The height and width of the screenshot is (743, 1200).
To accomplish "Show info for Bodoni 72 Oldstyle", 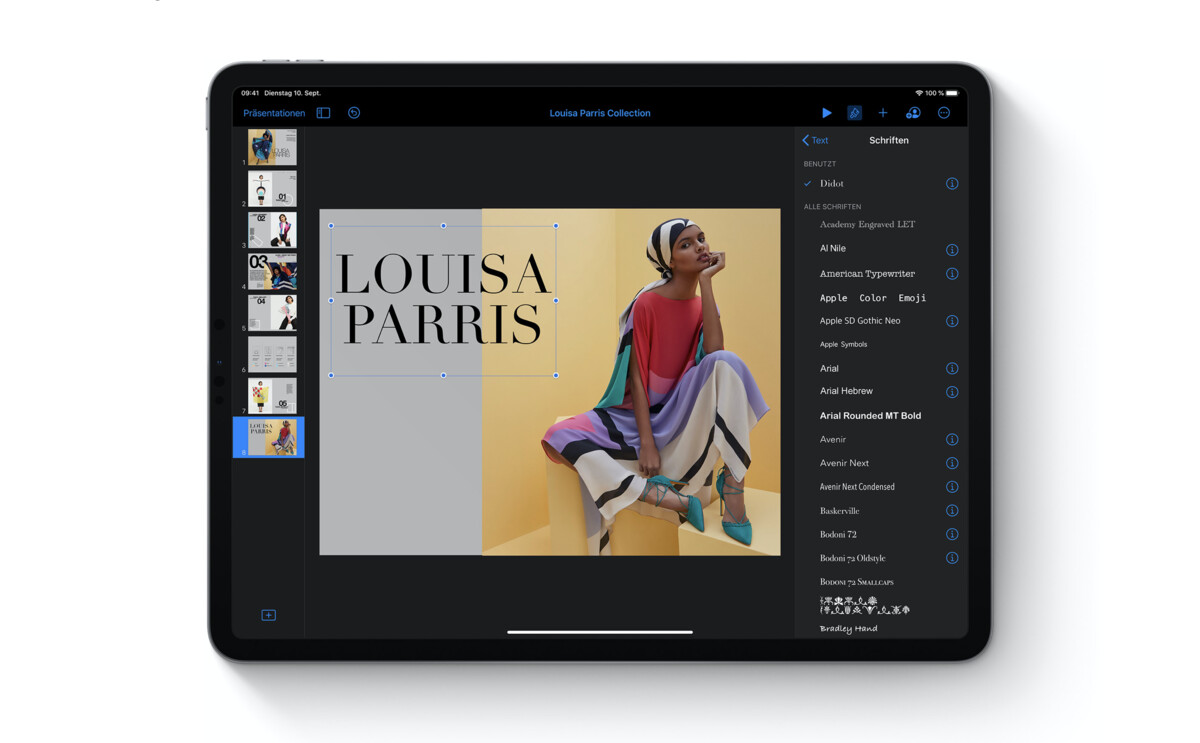I will (x=952, y=558).
